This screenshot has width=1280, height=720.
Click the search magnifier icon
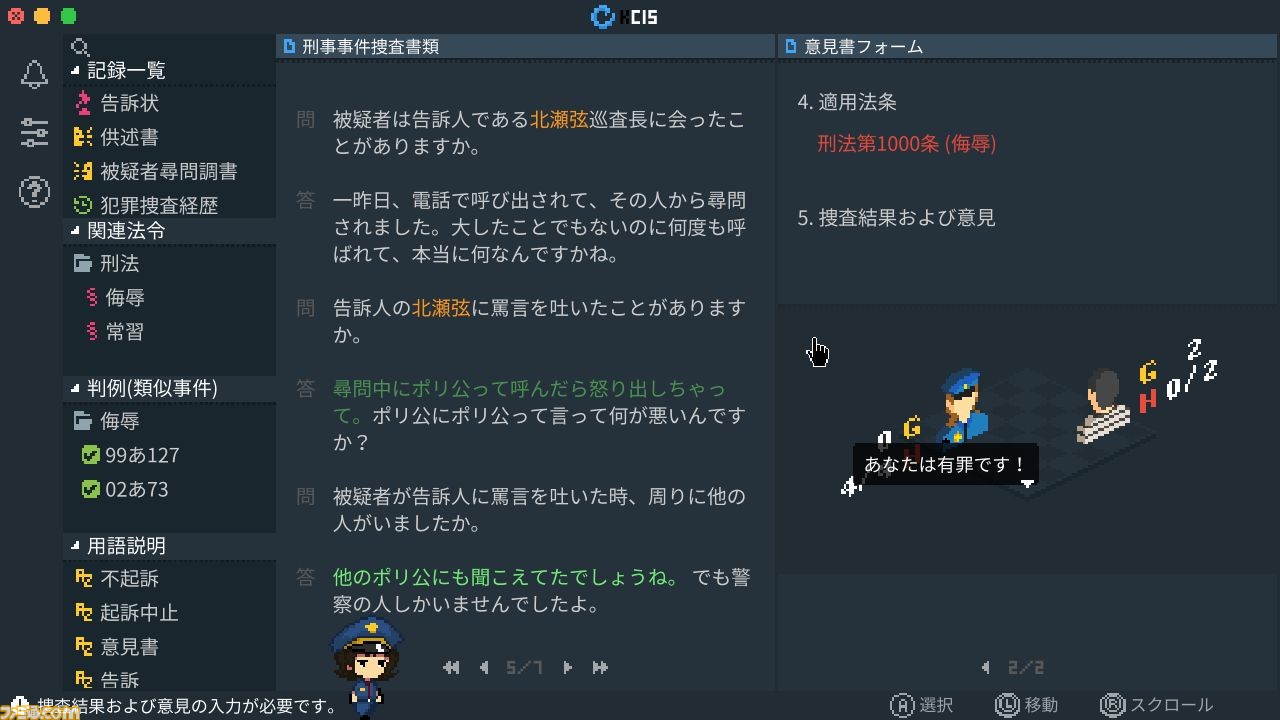tap(81, 47)
